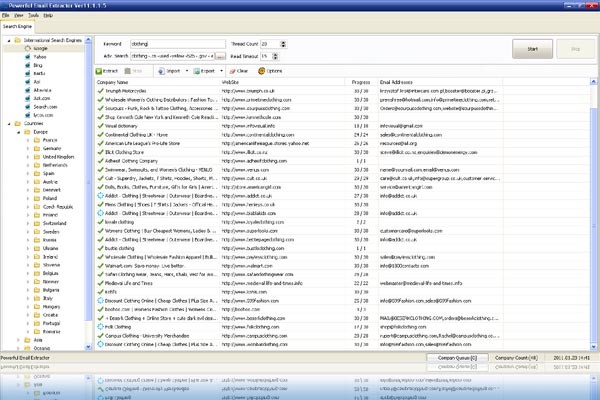Open the Export dropdown arrow
600x400 pixels.
222,71
